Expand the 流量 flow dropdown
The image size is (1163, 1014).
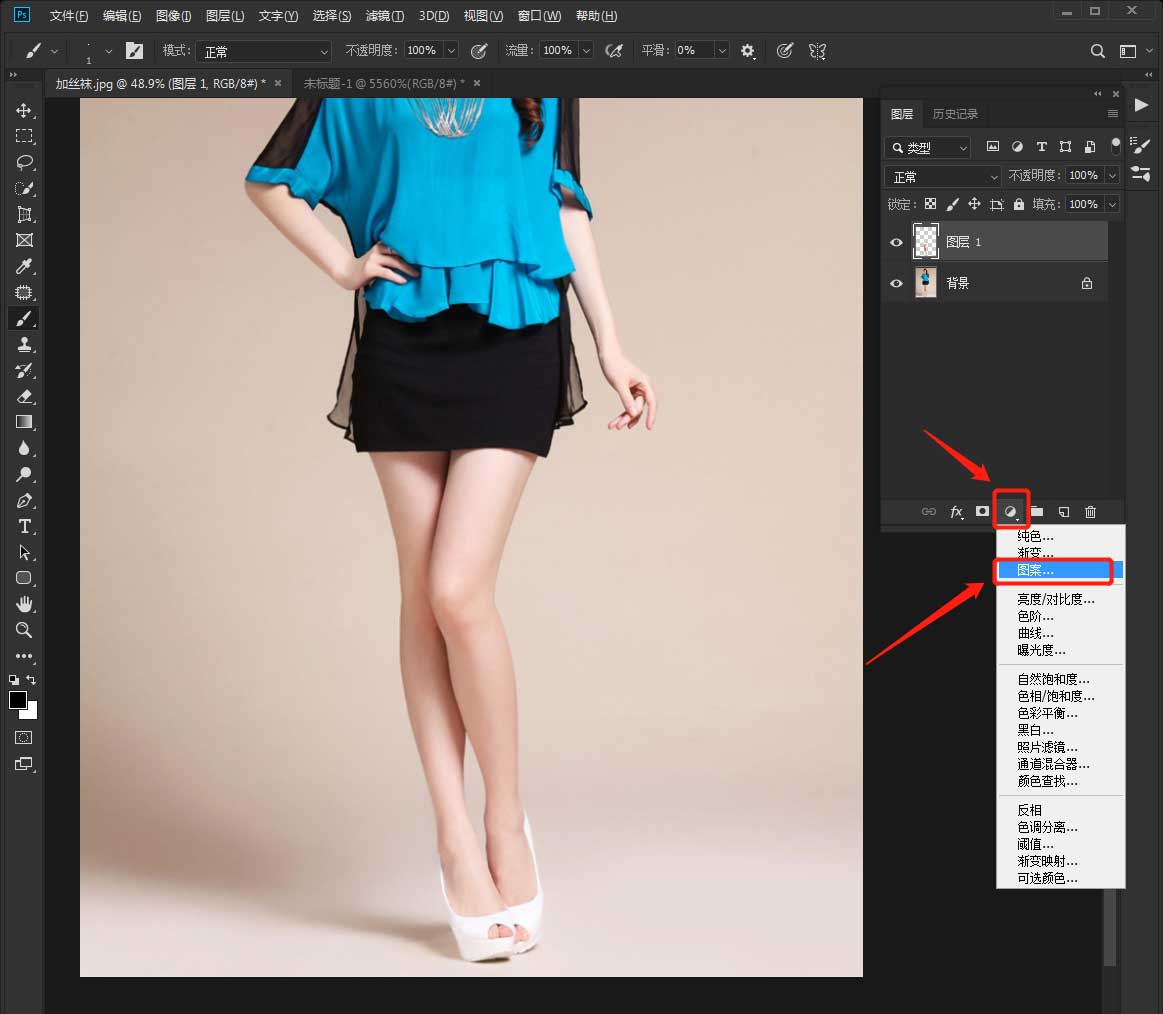(x=586, y=50)
